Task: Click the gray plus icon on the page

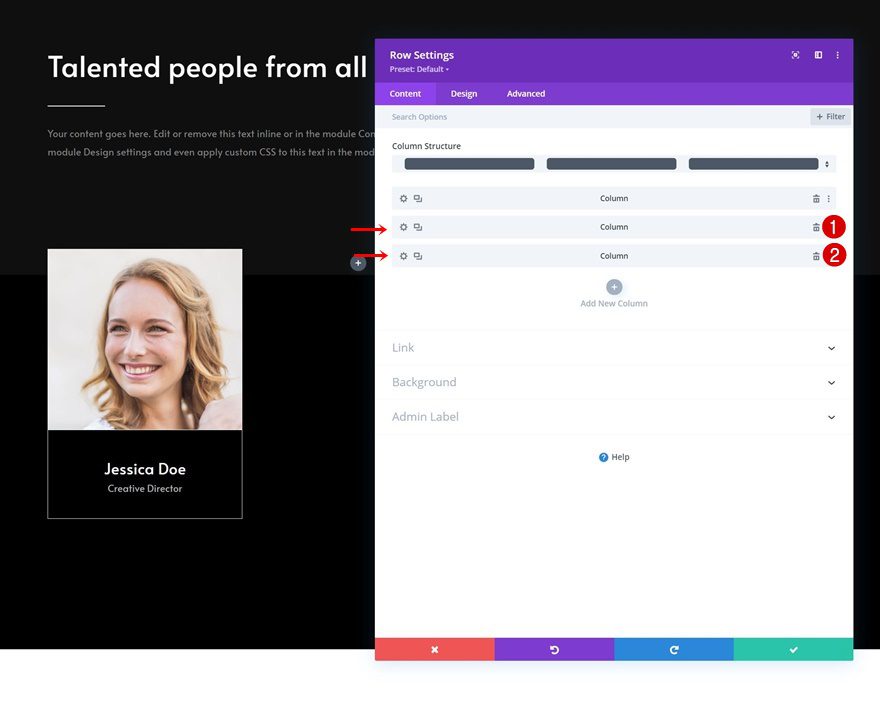Action: (x=358, y=262)
